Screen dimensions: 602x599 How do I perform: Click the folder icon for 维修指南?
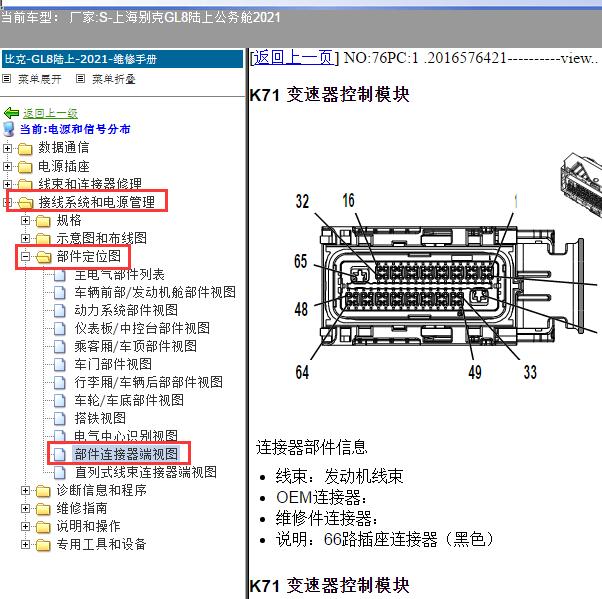[x=43, y=509]
